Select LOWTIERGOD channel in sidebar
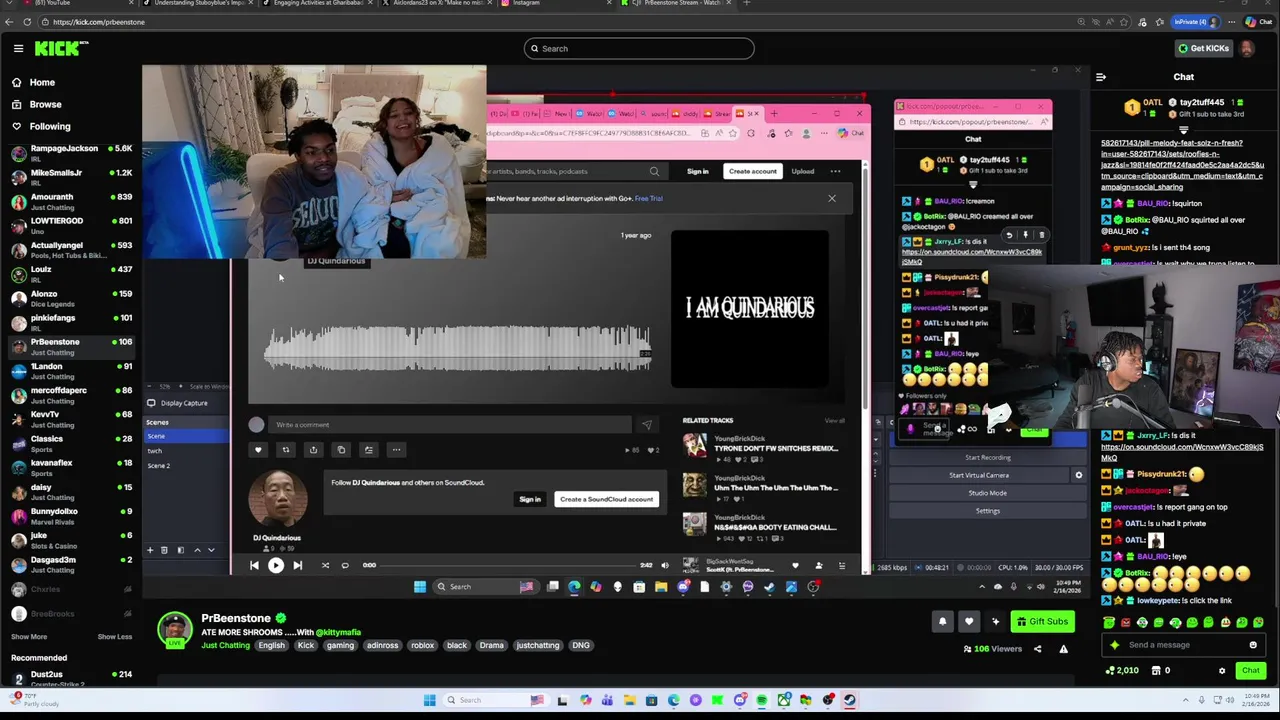1280x720 pixels. point(70,225)
